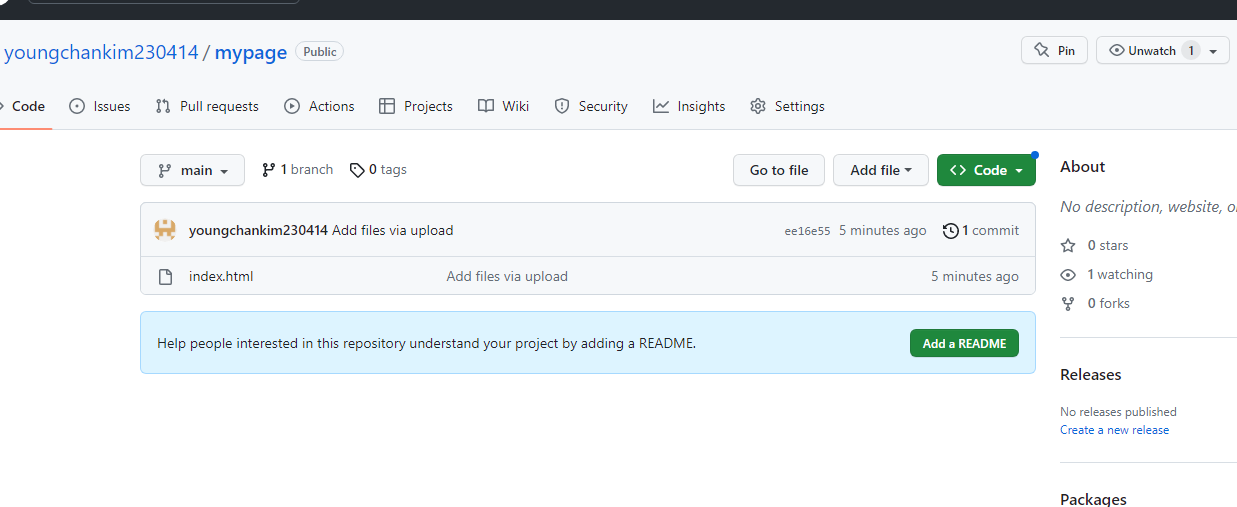
Task: View the 0 forks link
Action: tap(1095, 303)
